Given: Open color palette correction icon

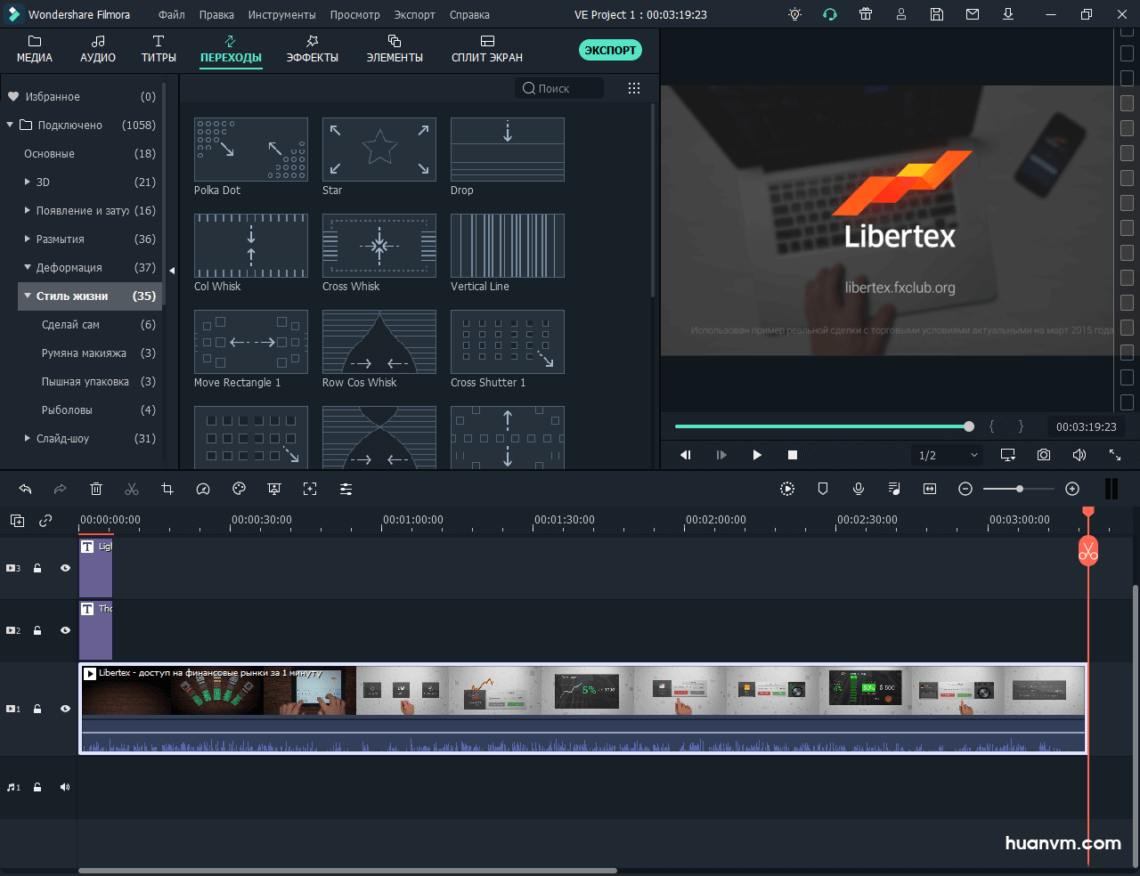Looking at the screenshot, I should [x=238, y=489].
